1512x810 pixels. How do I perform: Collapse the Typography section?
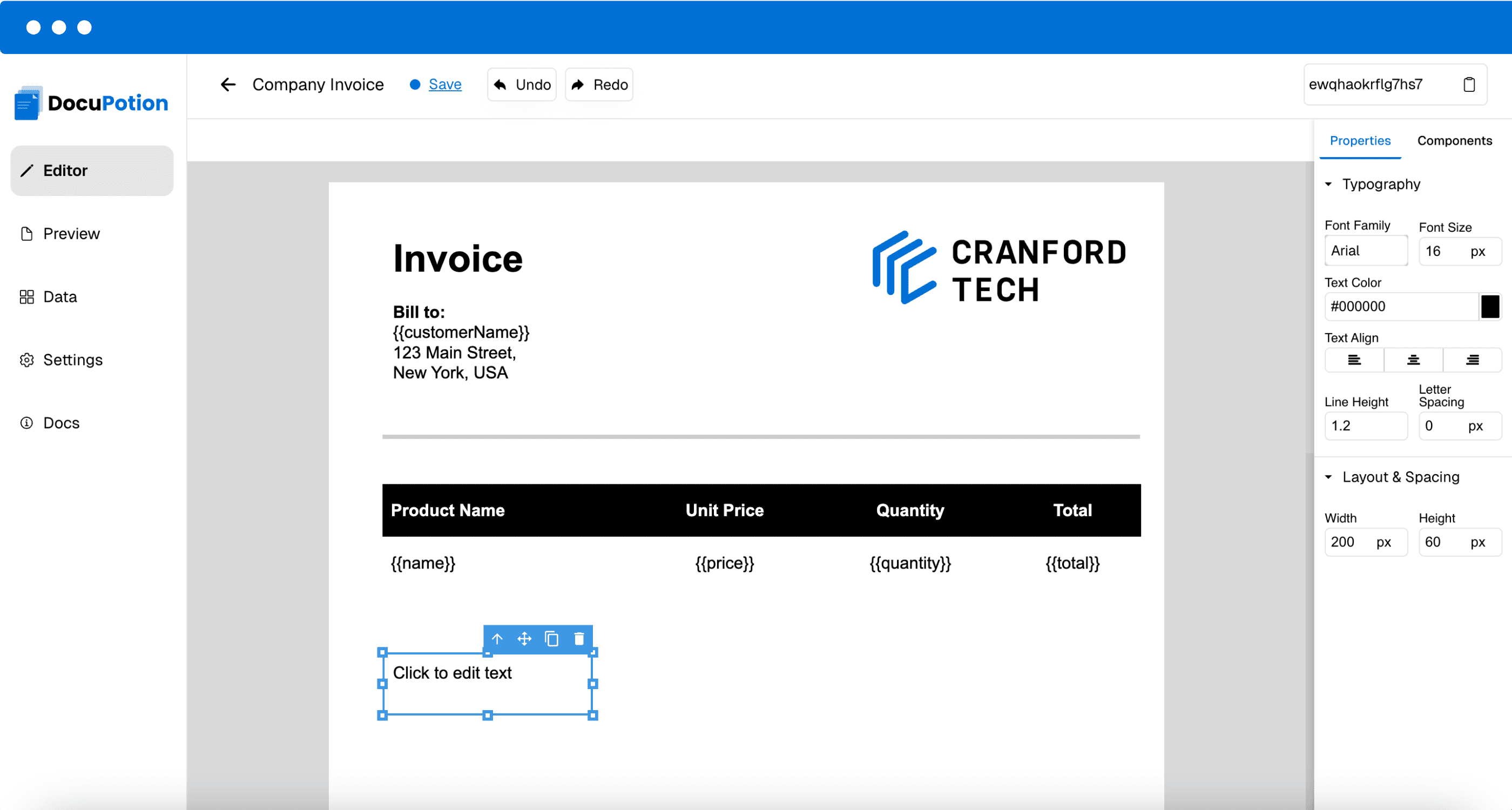point(1328,184)
